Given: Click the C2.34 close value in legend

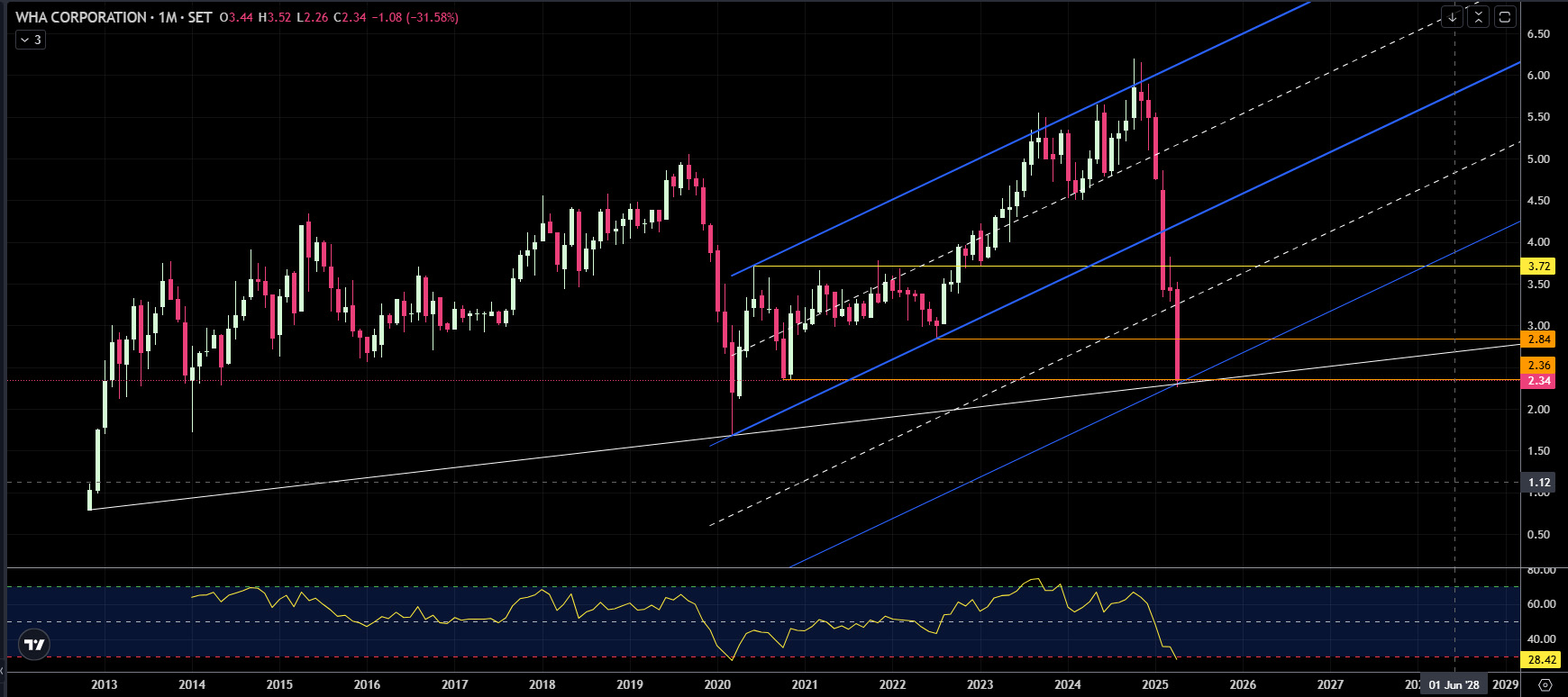Looking at the screenshot, I should tap(350, 17).
